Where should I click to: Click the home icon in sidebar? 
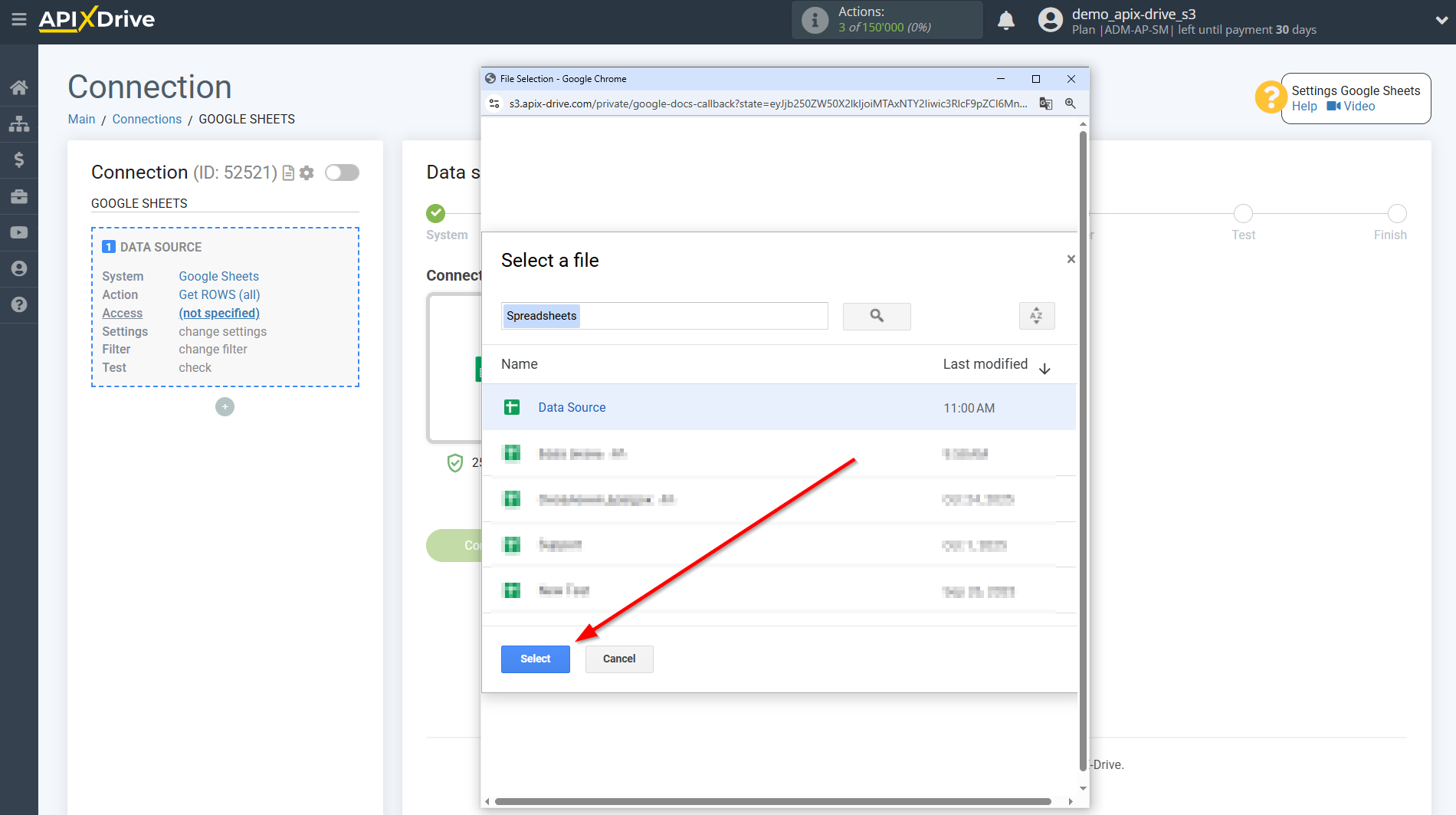pyautogui.click(x=19, y=87)
